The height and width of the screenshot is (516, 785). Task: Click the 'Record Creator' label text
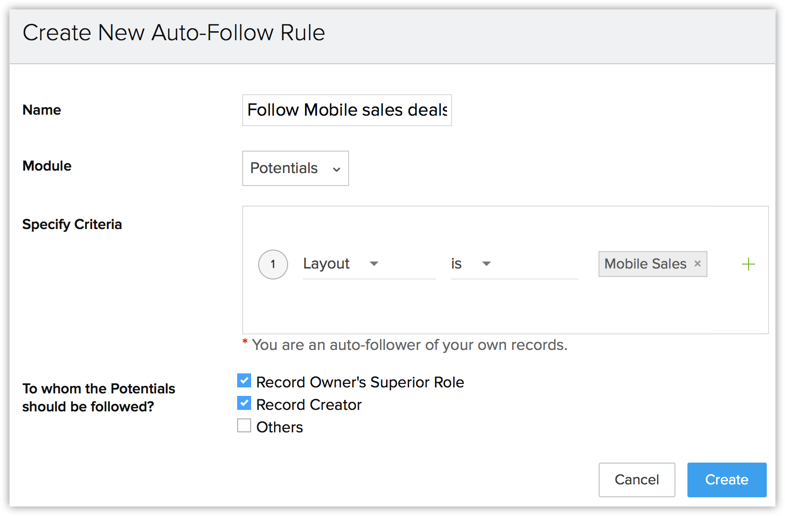[x=309, y=405]
